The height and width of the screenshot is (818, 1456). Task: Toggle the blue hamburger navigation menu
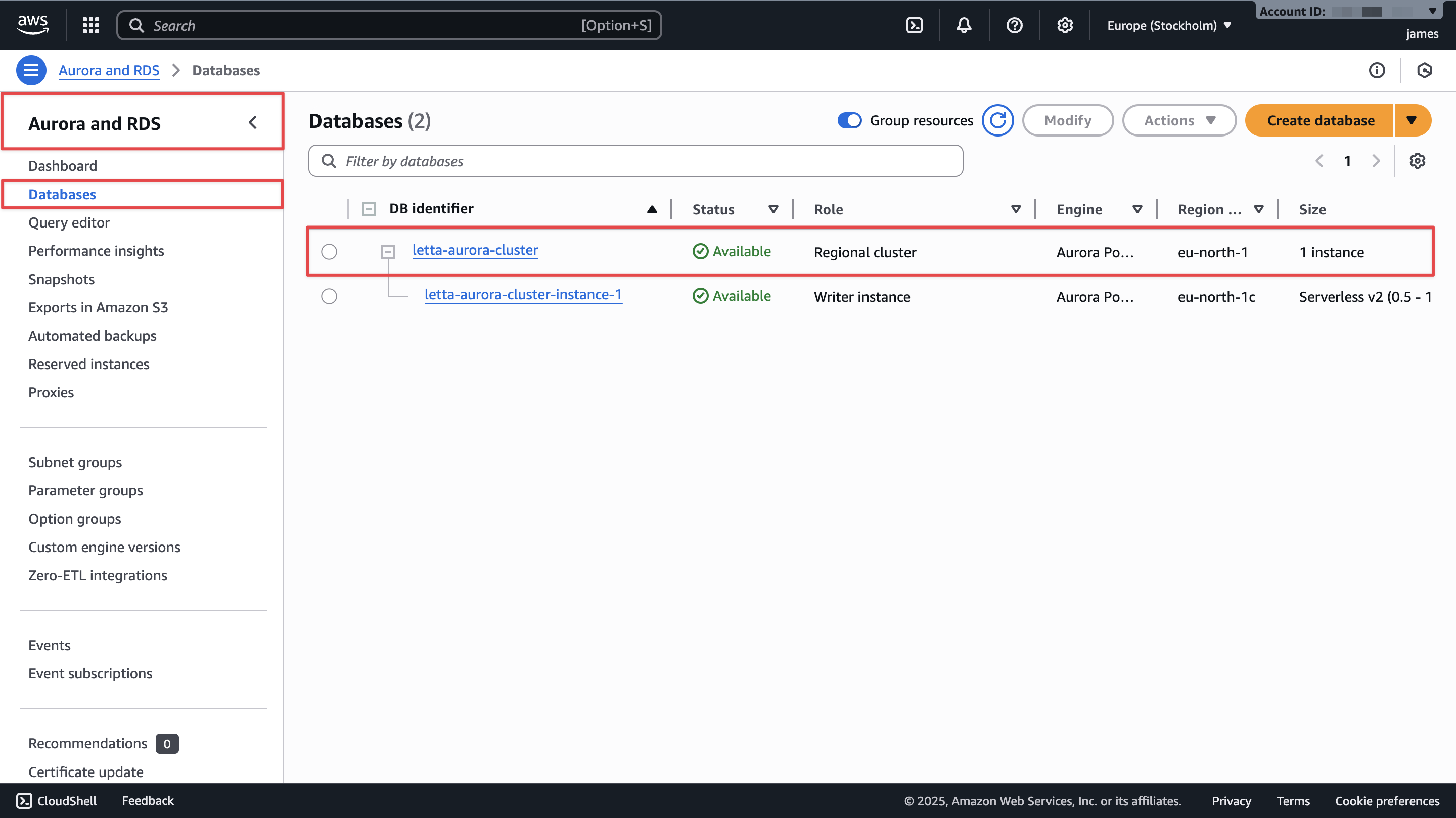[31, 70]
